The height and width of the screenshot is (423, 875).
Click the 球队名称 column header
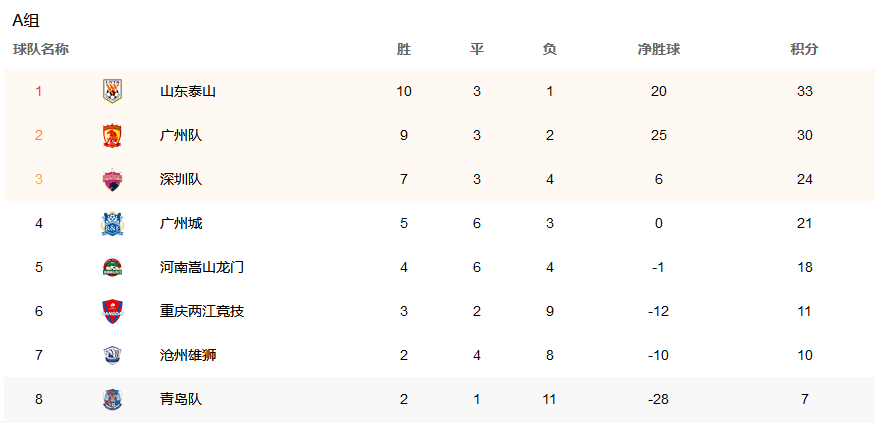pos(41,49)
